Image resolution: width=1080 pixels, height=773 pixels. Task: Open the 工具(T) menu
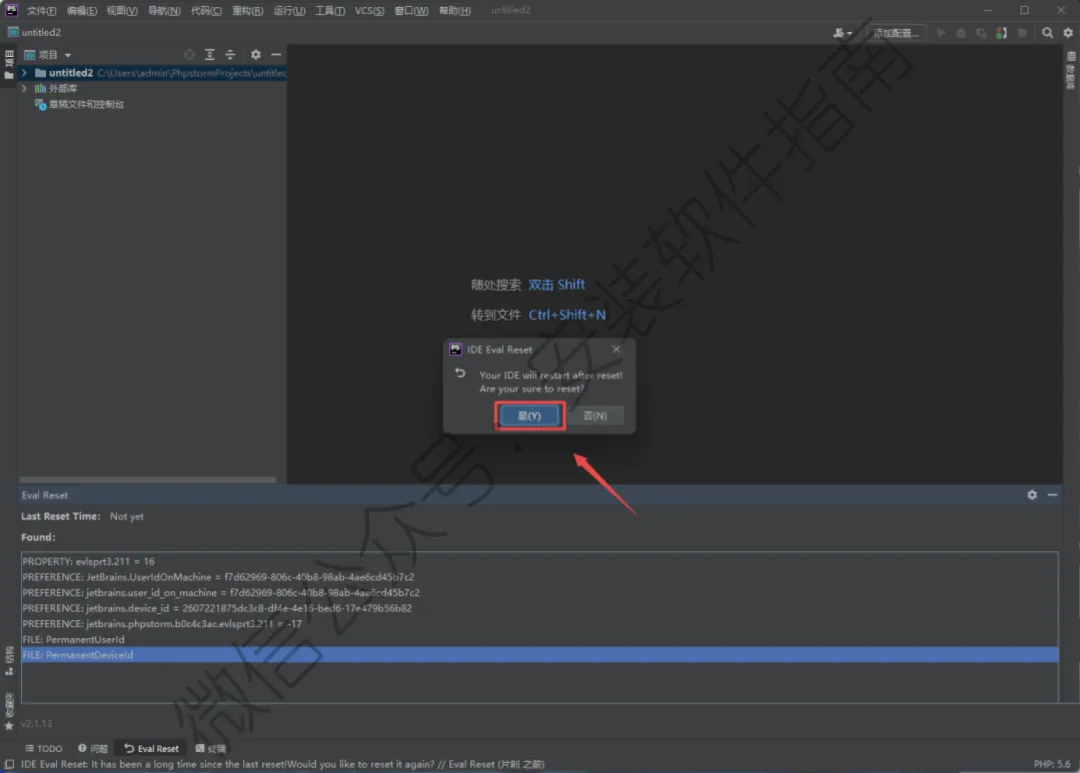pos(330,10)
